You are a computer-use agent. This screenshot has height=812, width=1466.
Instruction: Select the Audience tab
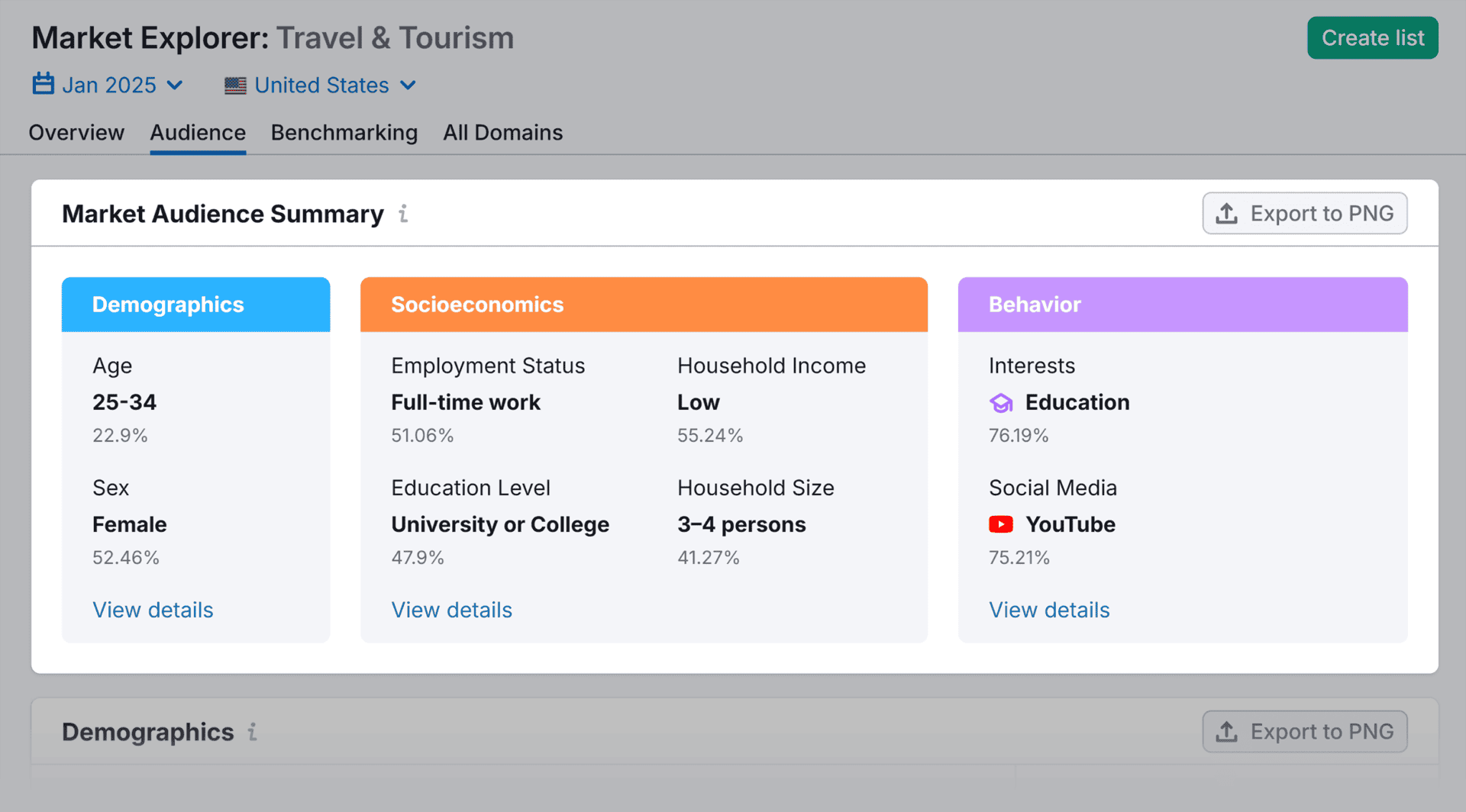click(x=198, y=133)
